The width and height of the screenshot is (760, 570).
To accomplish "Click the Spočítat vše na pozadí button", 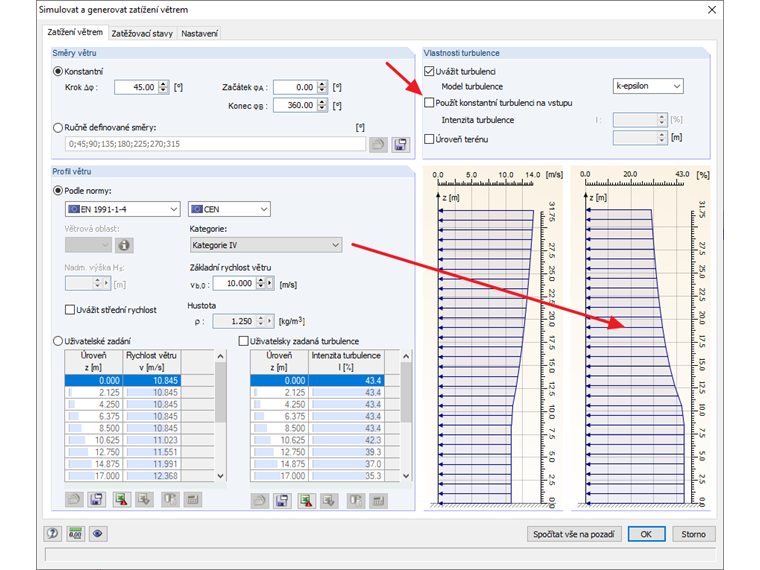I will tap(574, 534).
